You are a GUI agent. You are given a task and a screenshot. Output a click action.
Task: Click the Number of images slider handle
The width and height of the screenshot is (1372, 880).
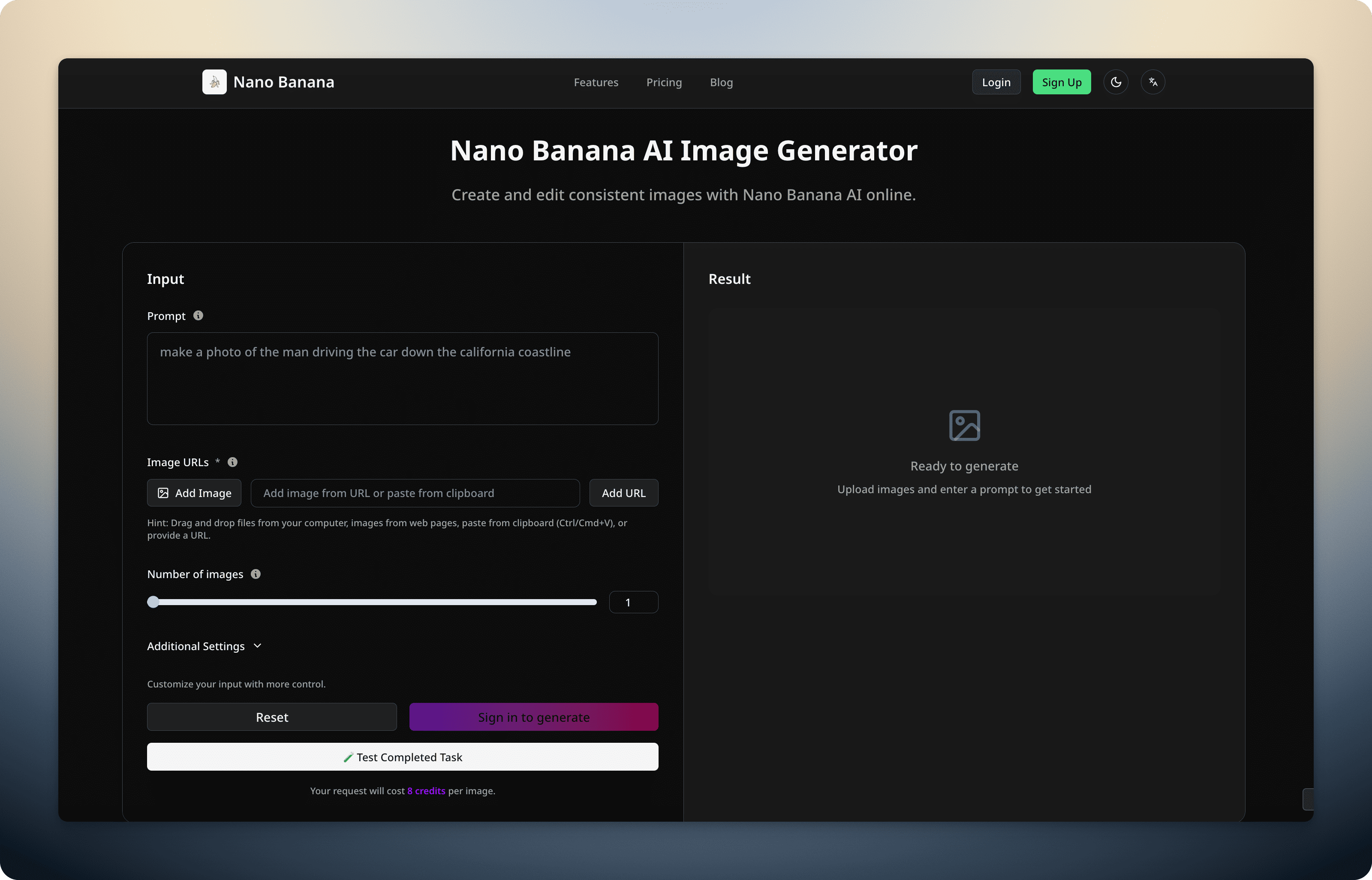153,602
